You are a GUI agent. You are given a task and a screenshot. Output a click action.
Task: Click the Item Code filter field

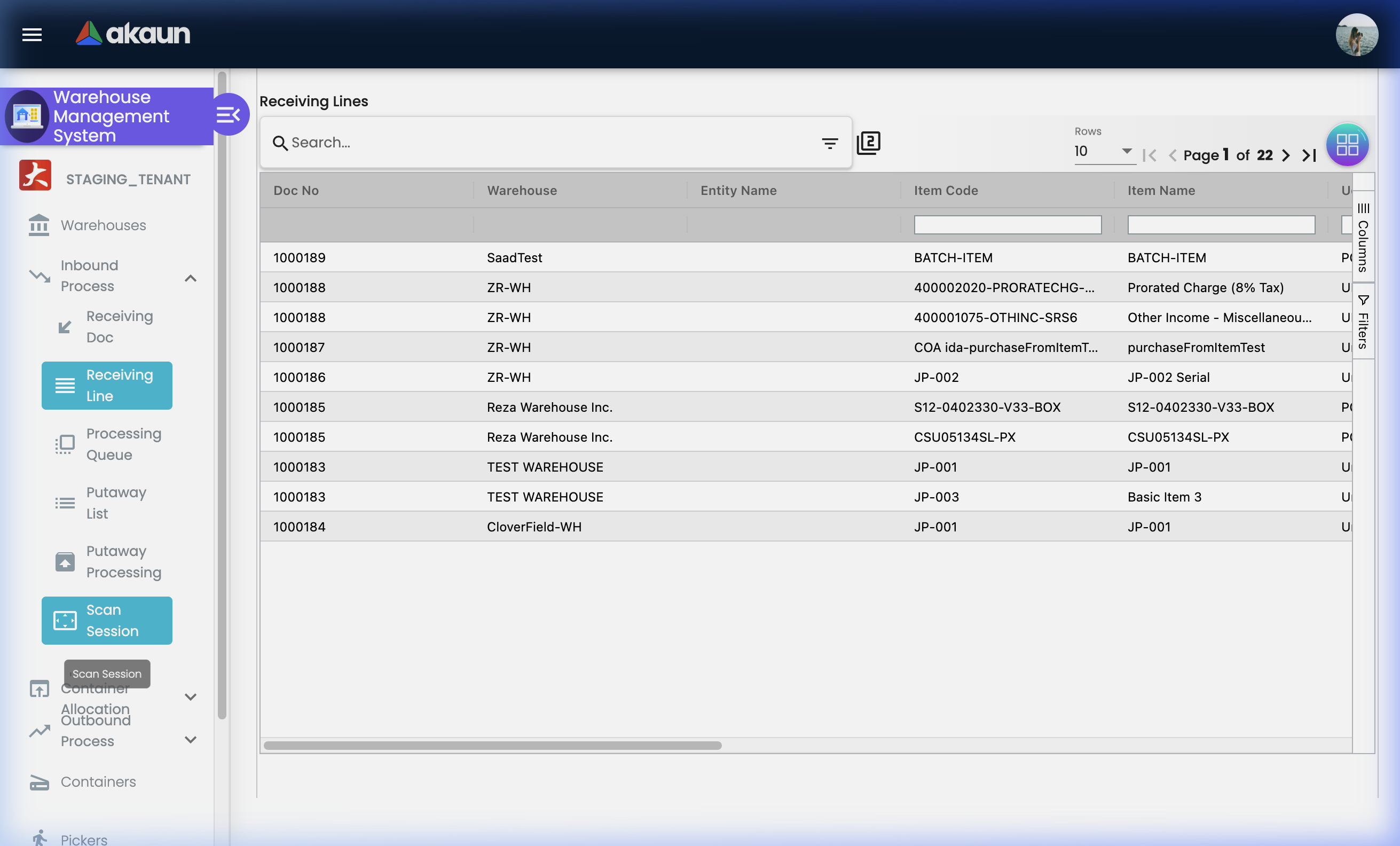1008,225
